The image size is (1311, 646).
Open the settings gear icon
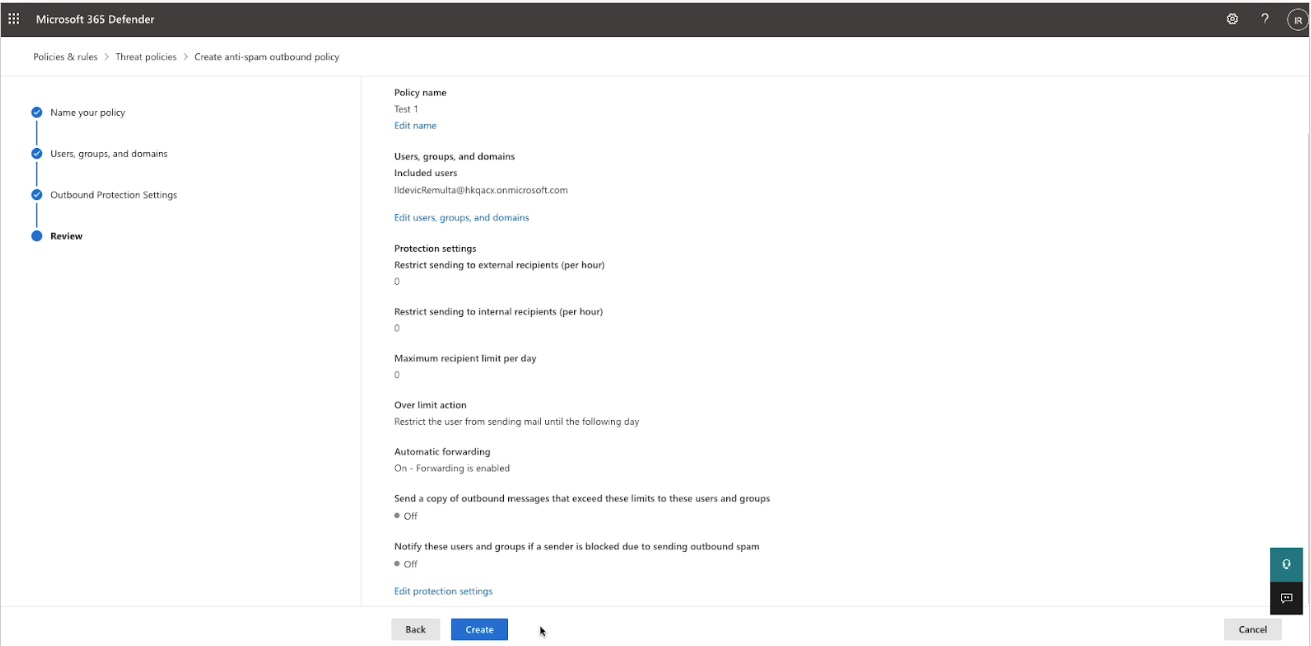click(1232, 19)
